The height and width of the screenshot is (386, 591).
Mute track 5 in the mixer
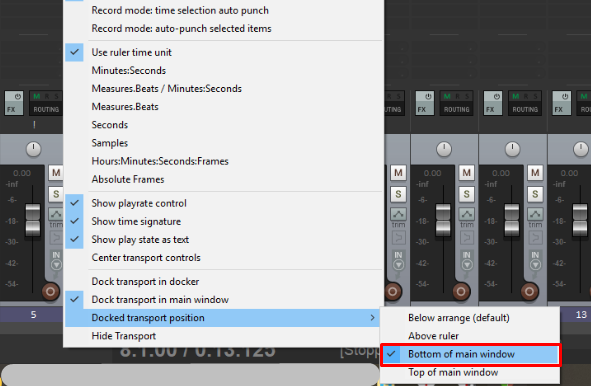coord(56,173)
